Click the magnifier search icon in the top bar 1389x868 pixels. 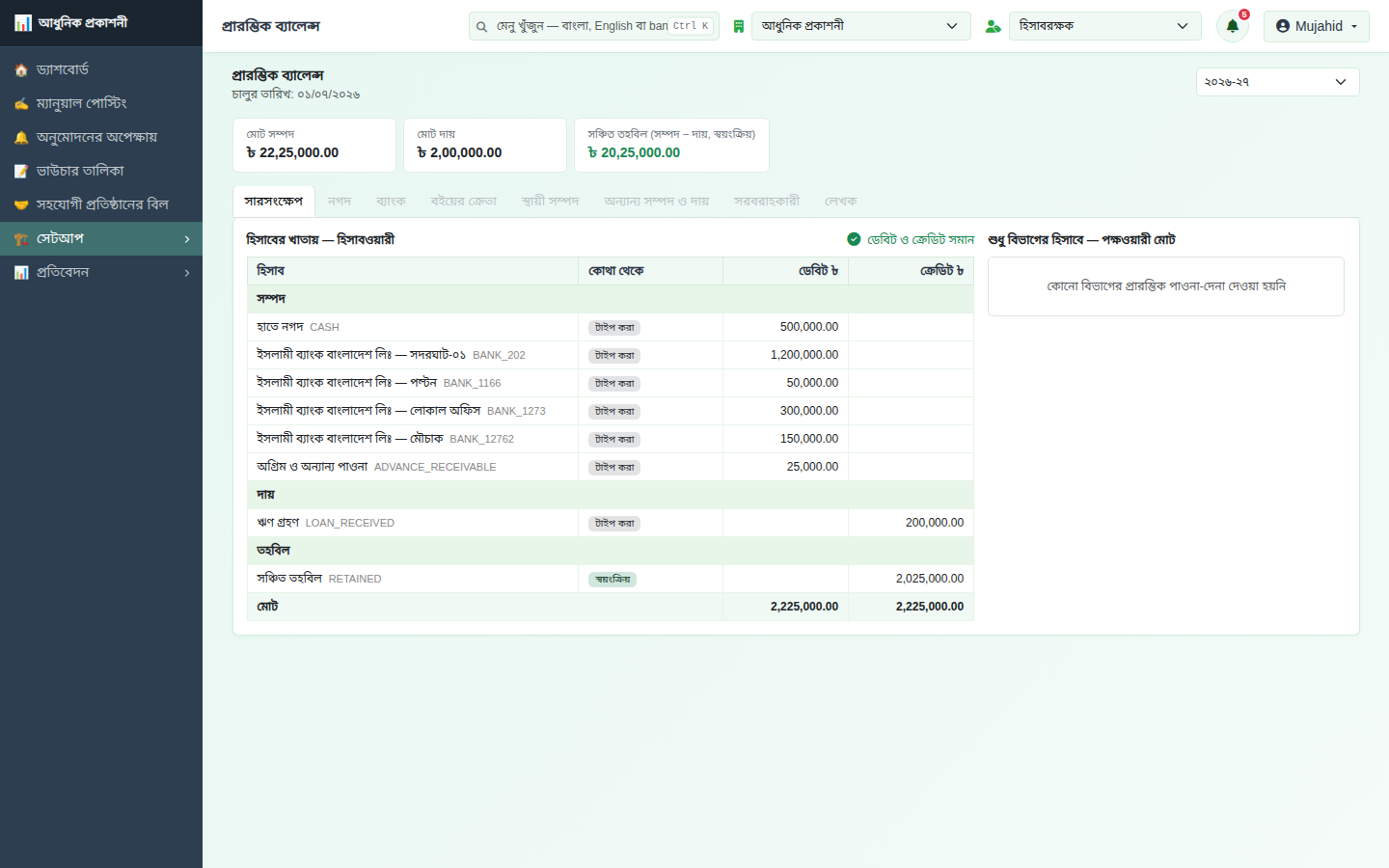pyautogui.click(x=481, y=27)
